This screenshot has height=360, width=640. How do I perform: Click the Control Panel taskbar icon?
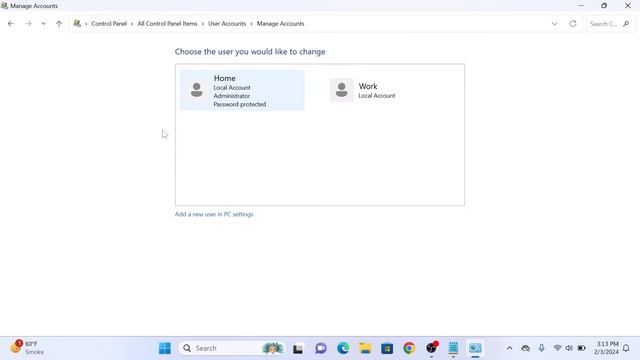[x=475, y=348]
